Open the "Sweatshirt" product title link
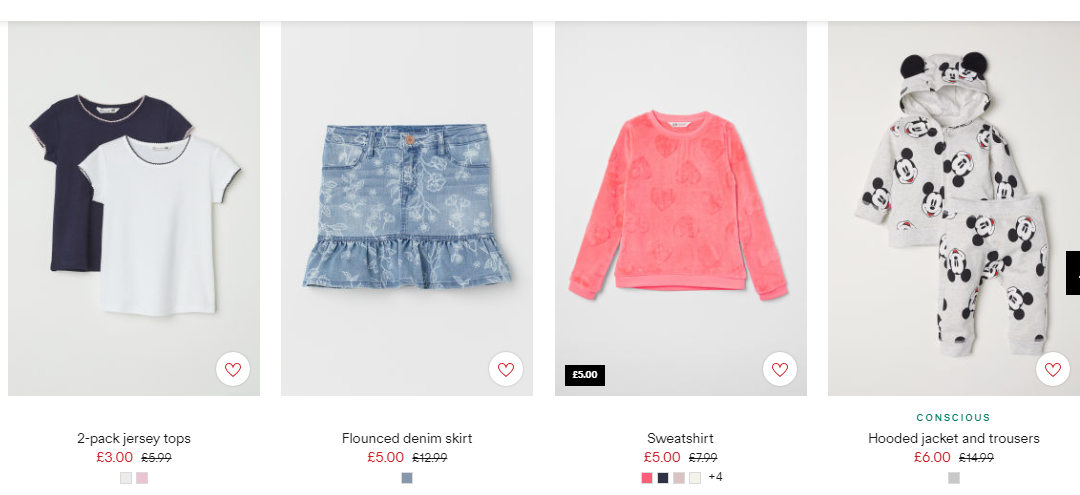The height and width of the screenshot is (495, 1080). [681, 439]
